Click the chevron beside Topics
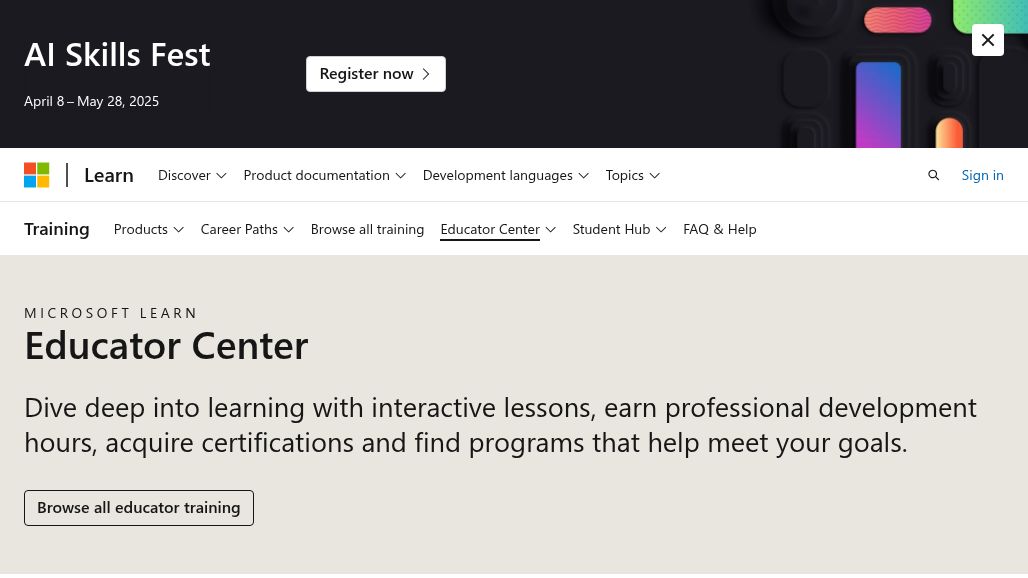The image size is (1028, 578). click(654, 176)
